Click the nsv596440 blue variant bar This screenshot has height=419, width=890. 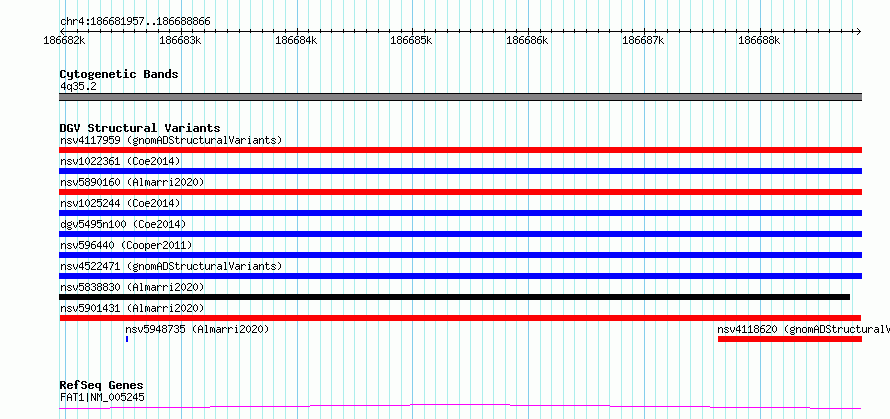[x=460, y=255]
